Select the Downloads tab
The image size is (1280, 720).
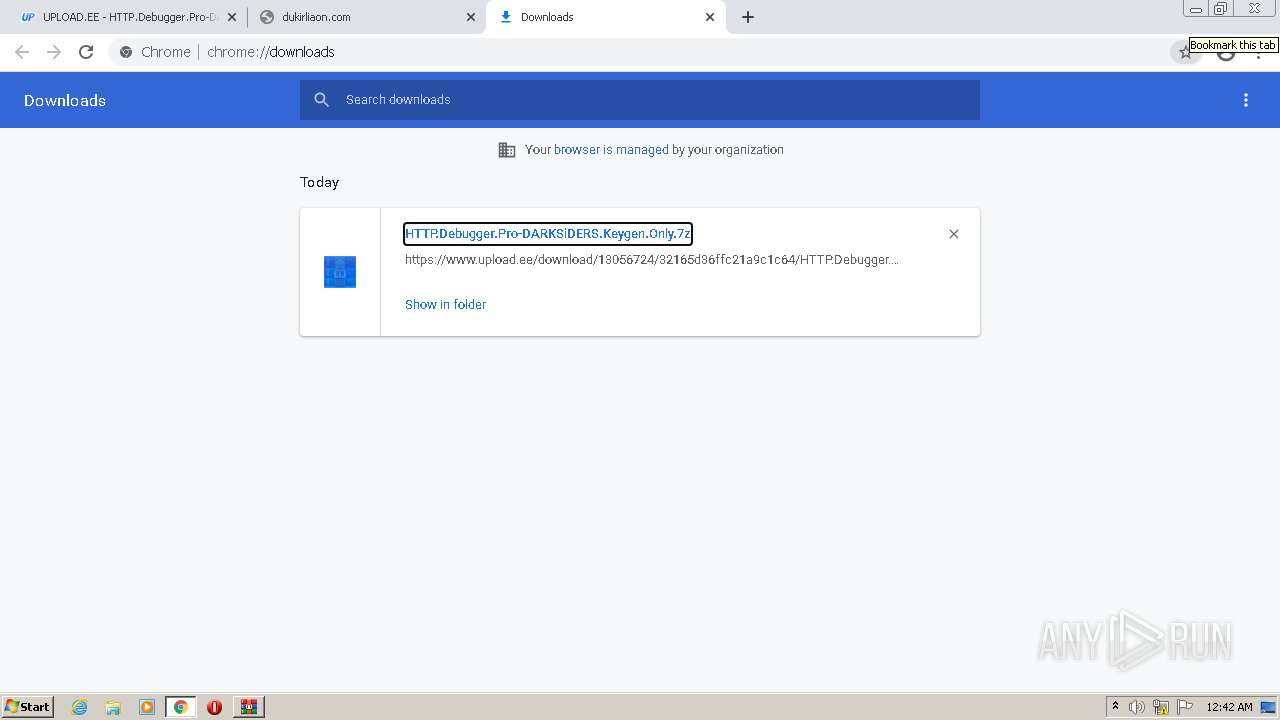tap(605, 17)
